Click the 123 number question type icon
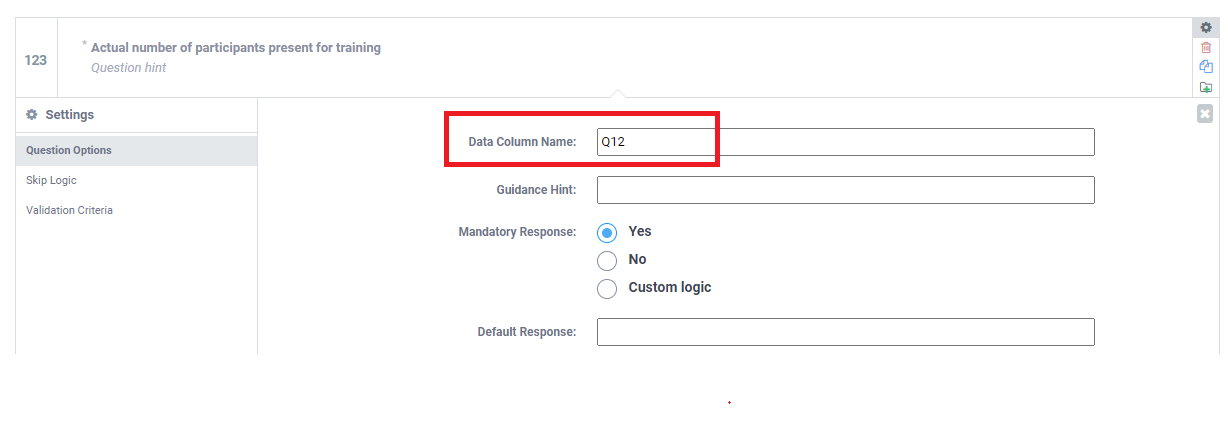The image size is (1228, 434). tap(36, 60)
